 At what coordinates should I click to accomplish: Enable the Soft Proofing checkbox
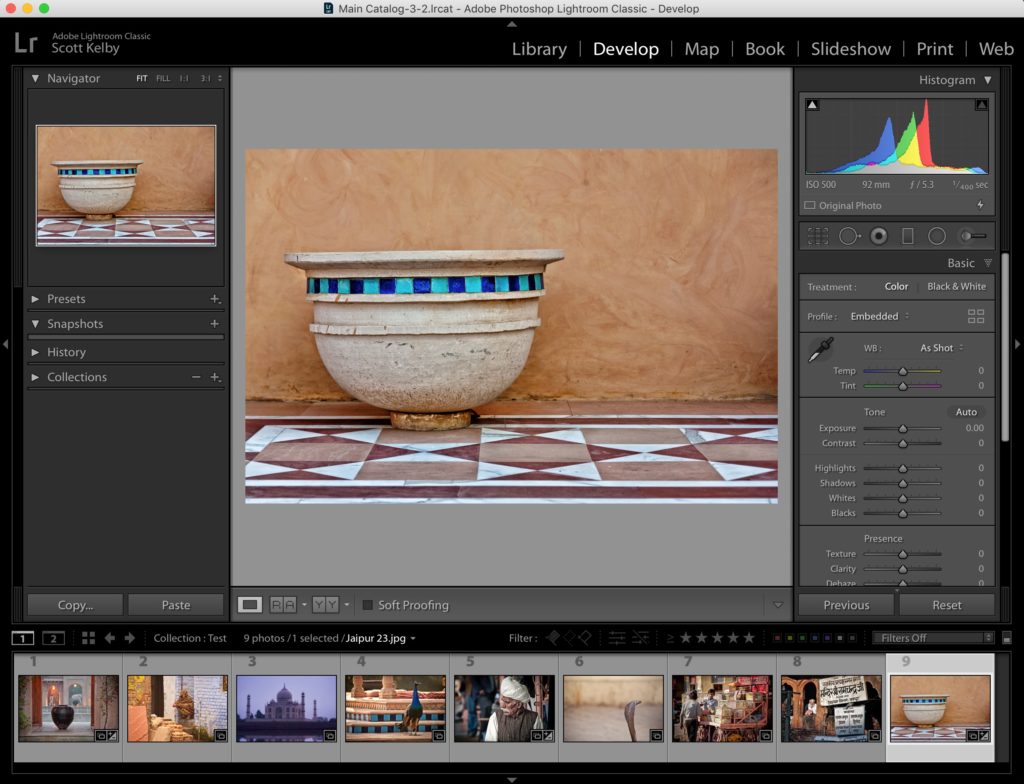click(x=368, y=605)
